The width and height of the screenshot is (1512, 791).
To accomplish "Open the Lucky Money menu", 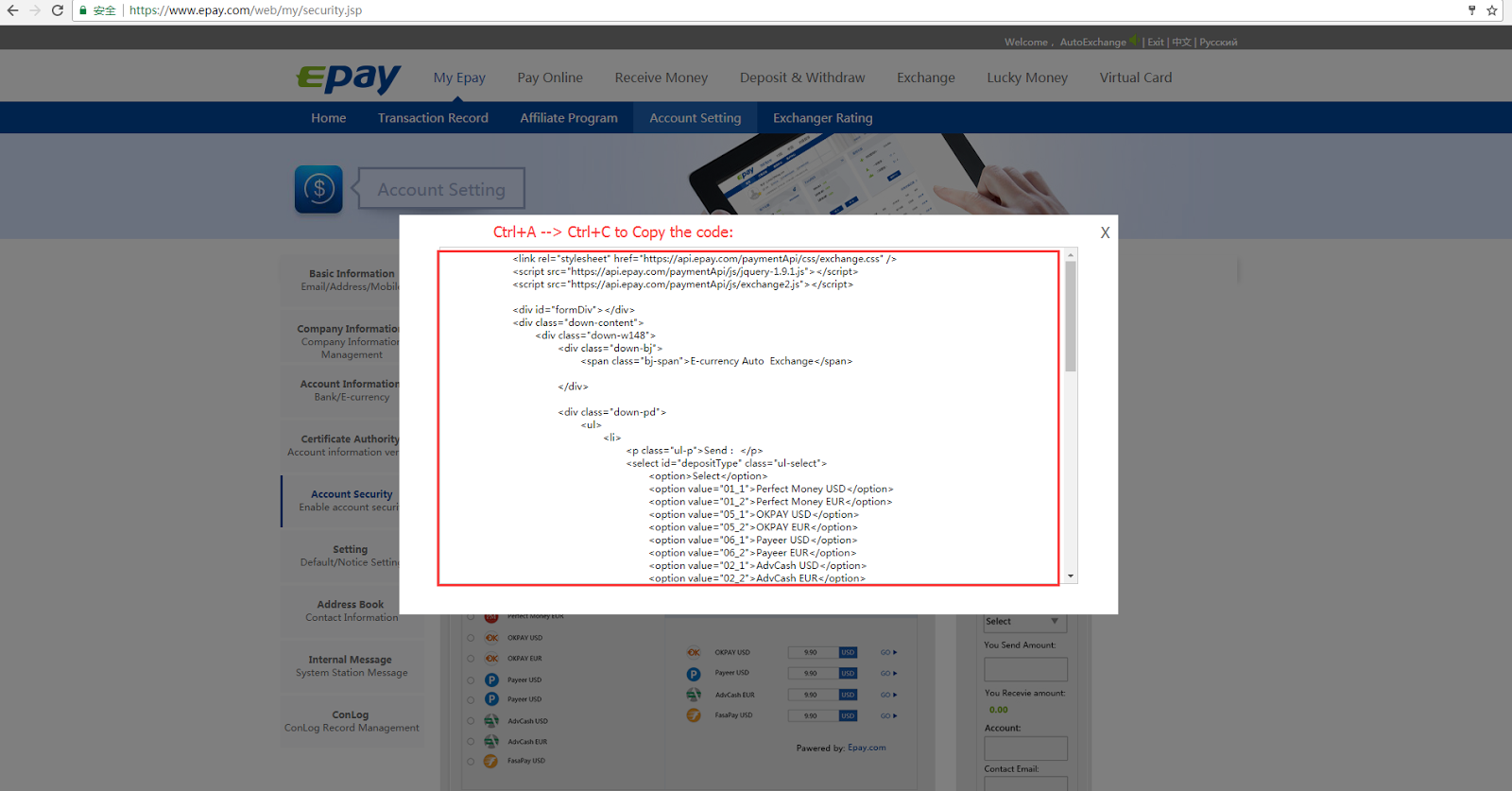I will 1027,77.
